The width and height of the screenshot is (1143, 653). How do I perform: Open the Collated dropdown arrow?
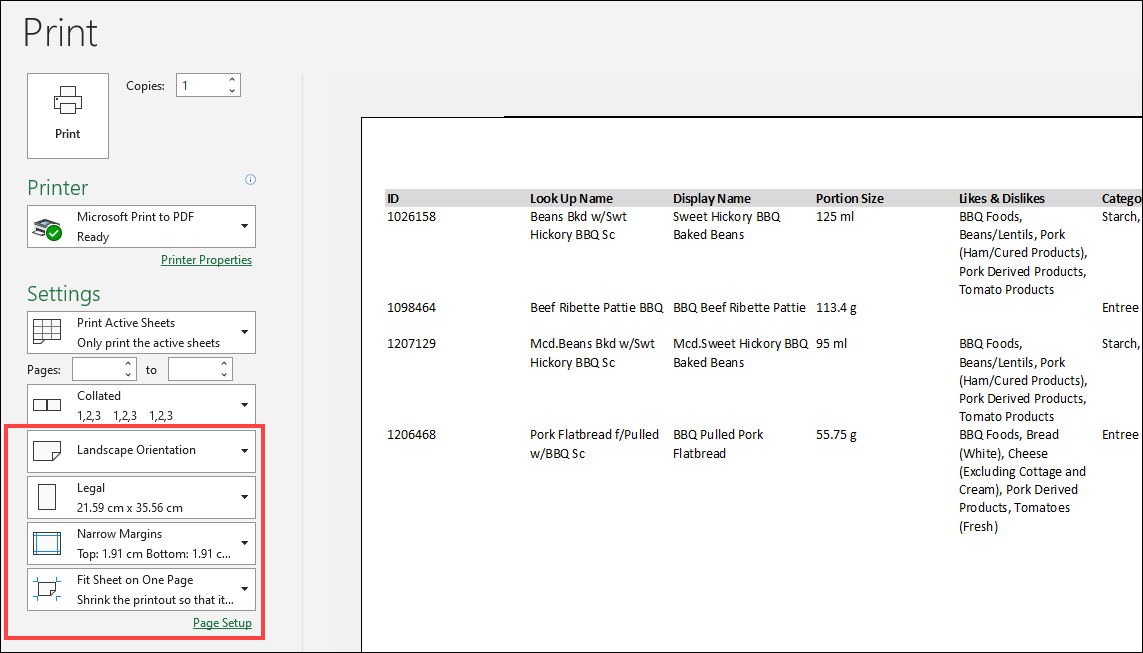click(244, 405)
